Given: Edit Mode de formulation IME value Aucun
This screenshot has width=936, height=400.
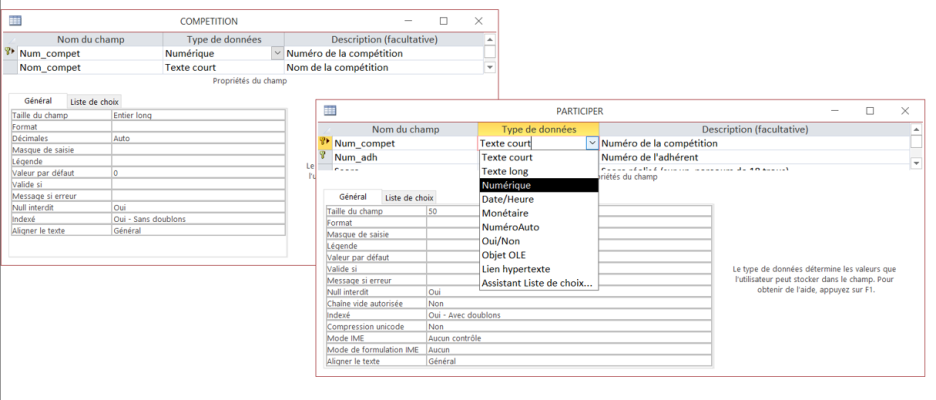Looking at the screenshot, I should click(569, 349).
